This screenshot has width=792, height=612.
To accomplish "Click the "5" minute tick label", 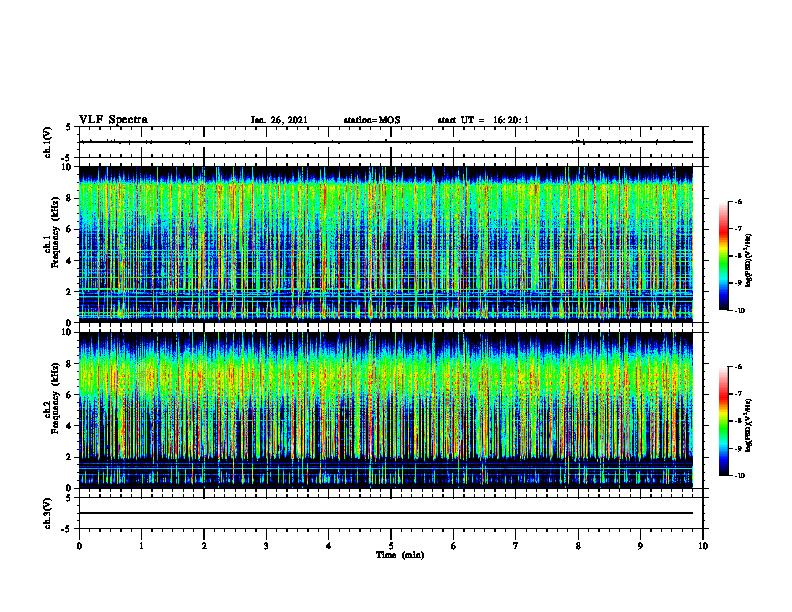I will (391, 546).
